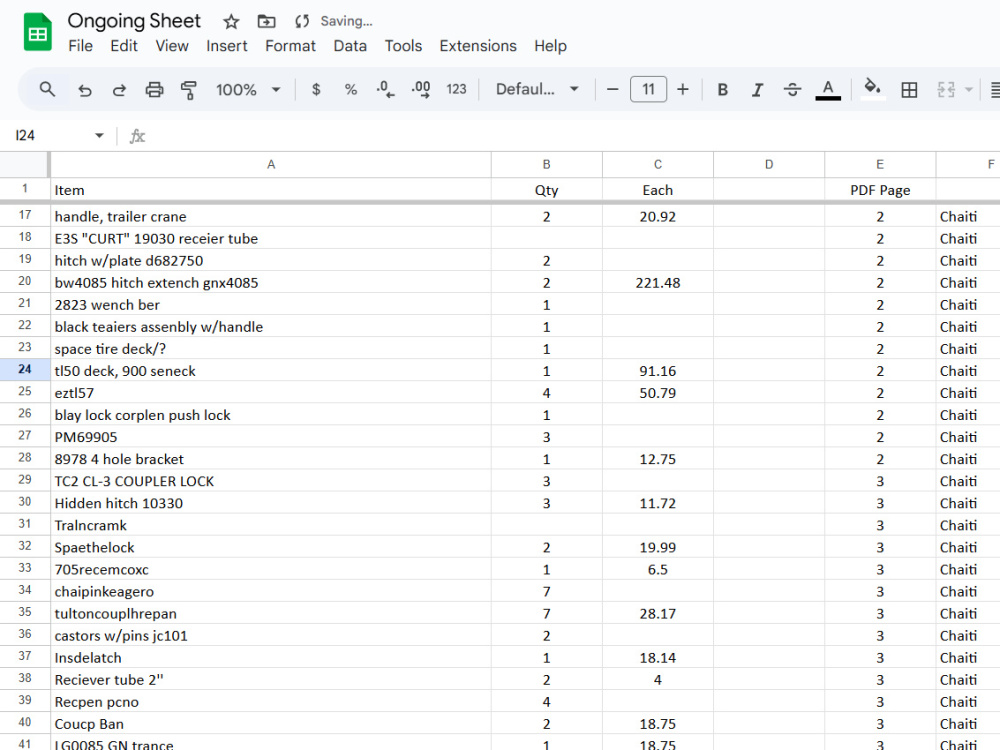Select column E header

(880, 165)
